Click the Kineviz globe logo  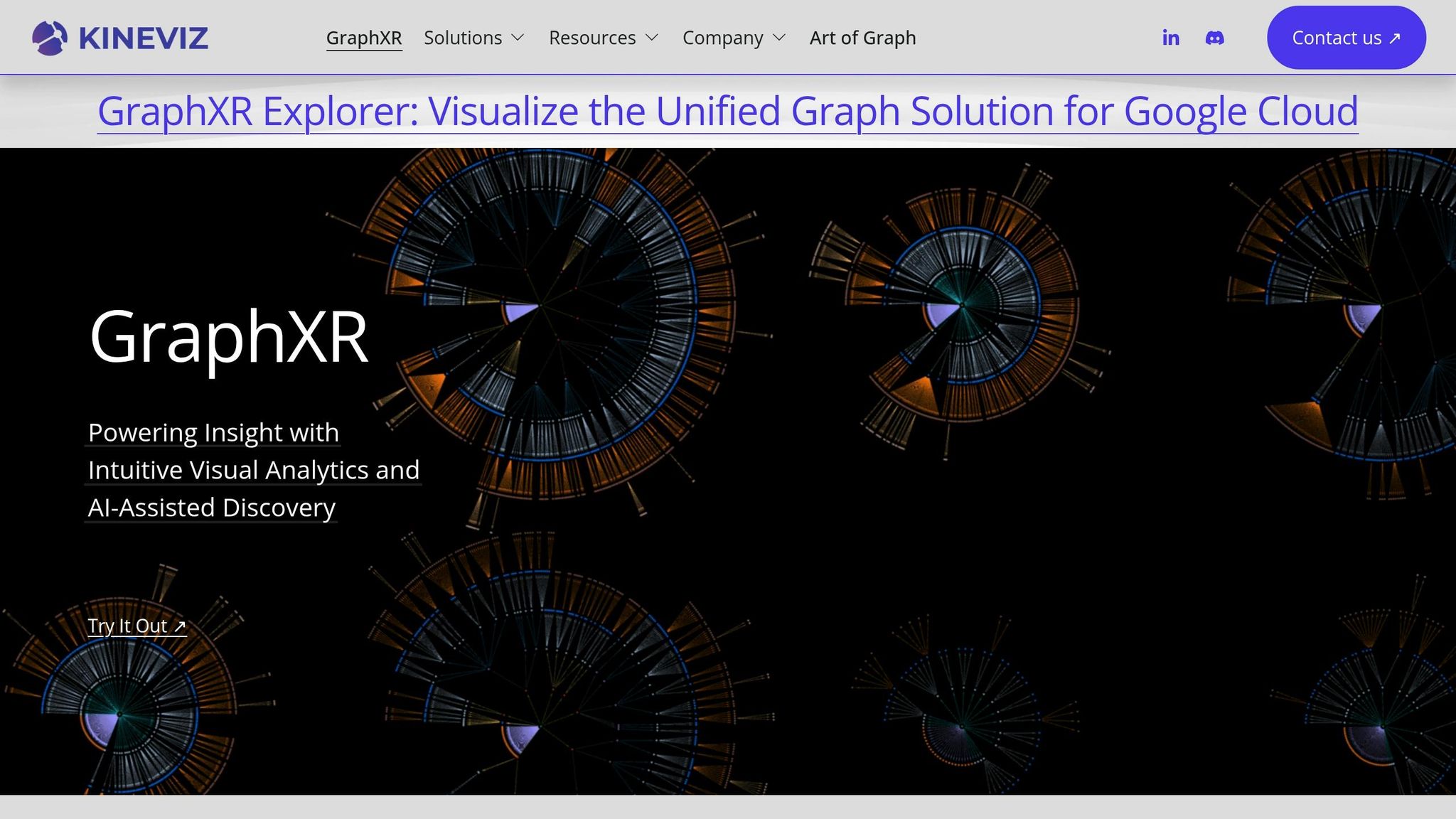(x=50, y=38)
